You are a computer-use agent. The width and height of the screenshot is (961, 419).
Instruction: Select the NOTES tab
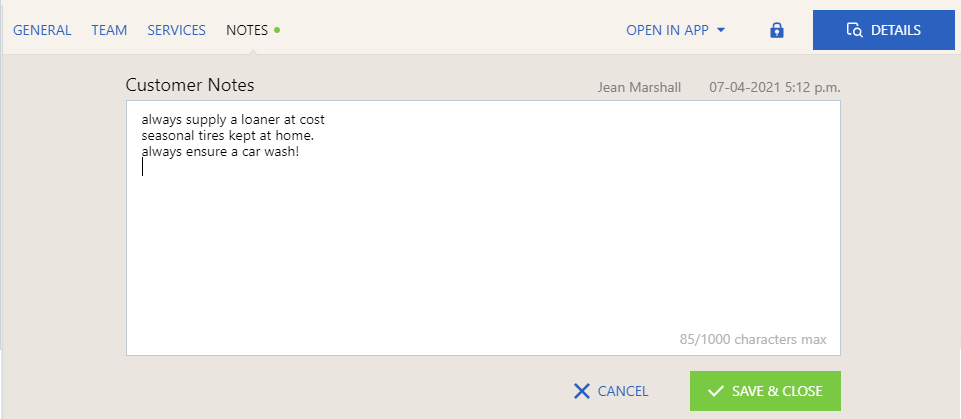click(246, 30)
